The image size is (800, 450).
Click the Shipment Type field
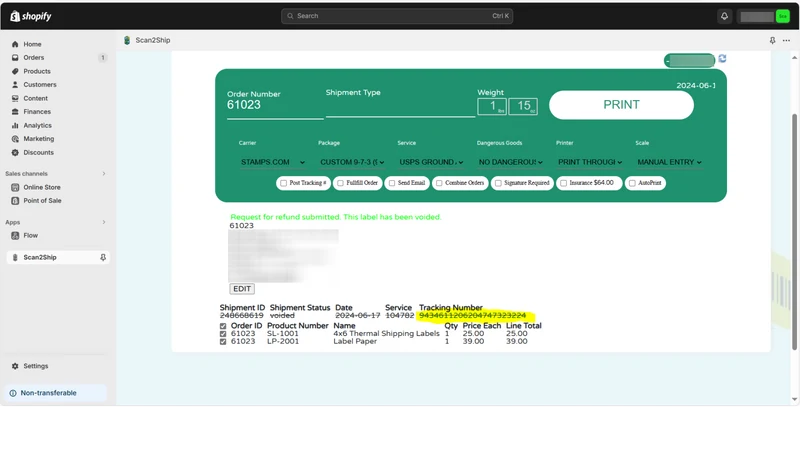point(400,108)
